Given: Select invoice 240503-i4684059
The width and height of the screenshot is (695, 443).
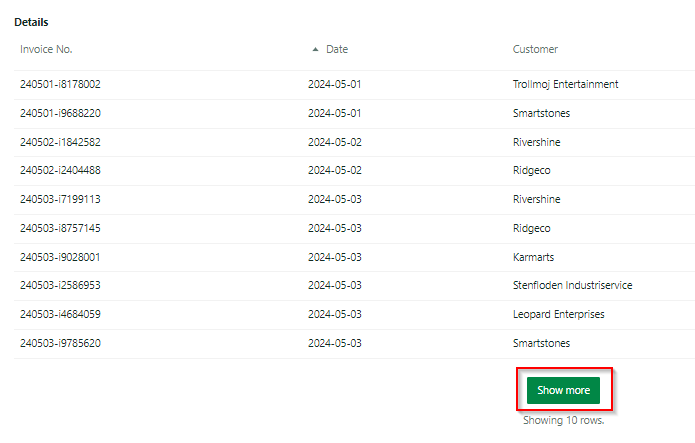Looking at the screenshot, I should pyautogui.click(x=60, y=314).
